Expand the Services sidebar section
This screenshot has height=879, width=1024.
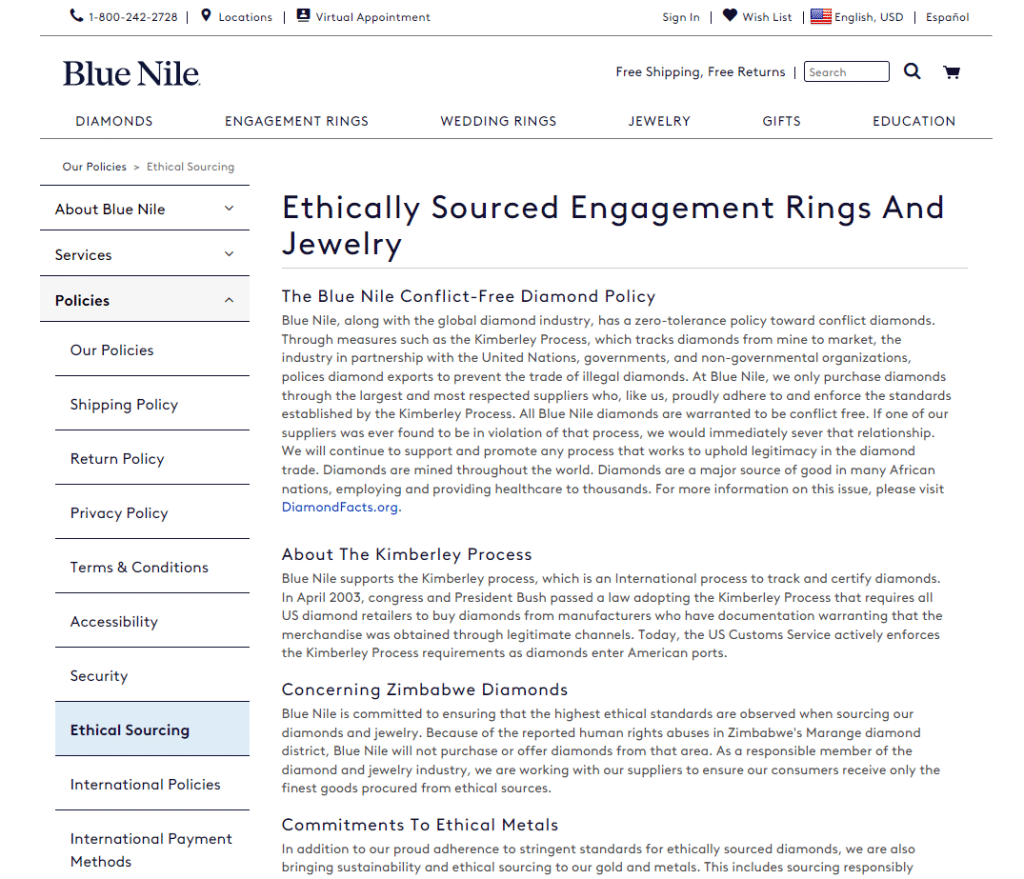coord(145,254)
